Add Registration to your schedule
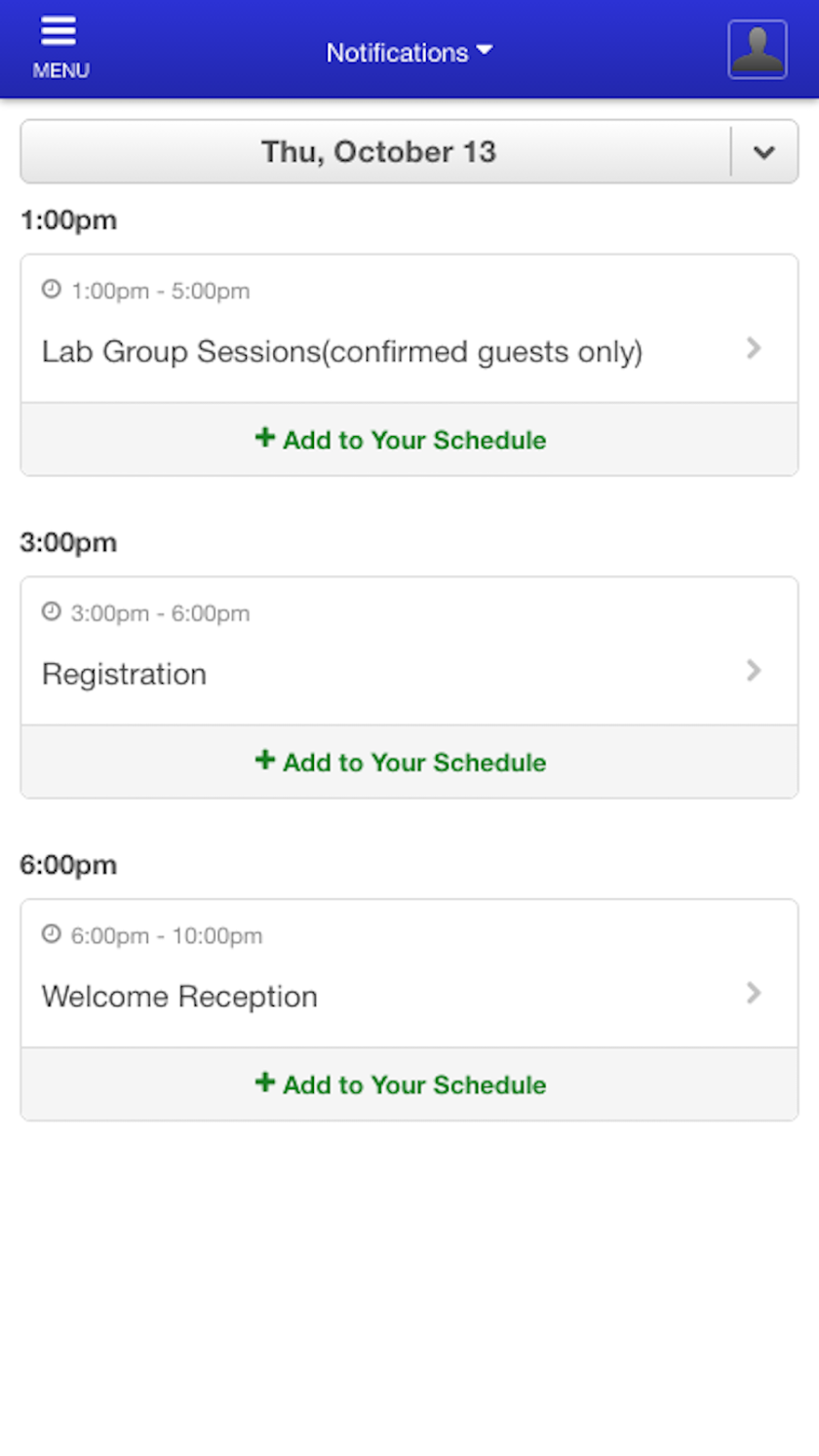 (x=409, y=763)
